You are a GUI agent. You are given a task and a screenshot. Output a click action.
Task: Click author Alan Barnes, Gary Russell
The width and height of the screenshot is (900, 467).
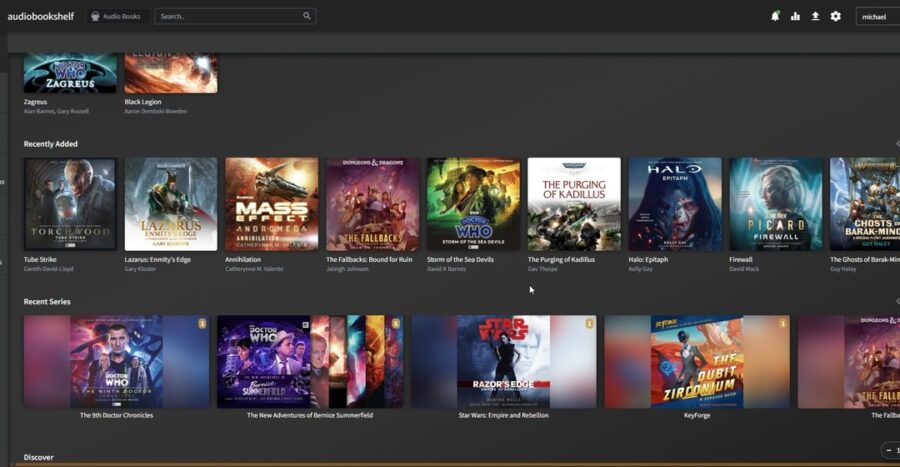(56, 111)
